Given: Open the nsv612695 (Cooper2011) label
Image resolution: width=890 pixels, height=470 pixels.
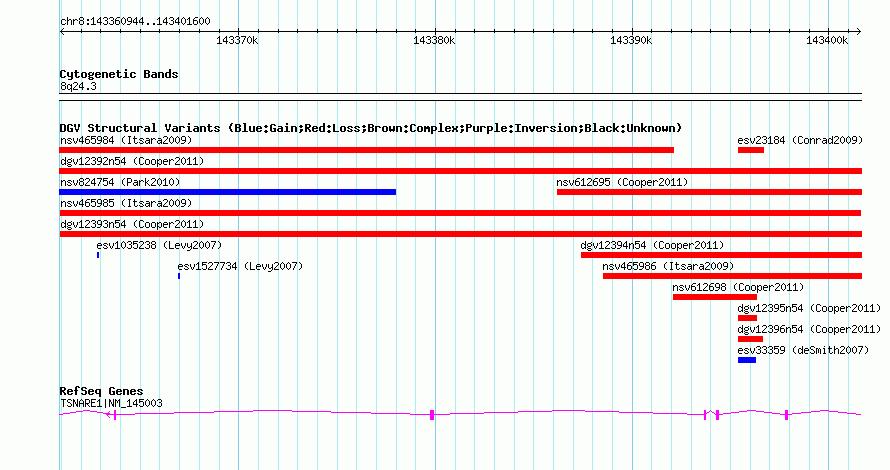Looking at the screenshot, I should point(622,182).
